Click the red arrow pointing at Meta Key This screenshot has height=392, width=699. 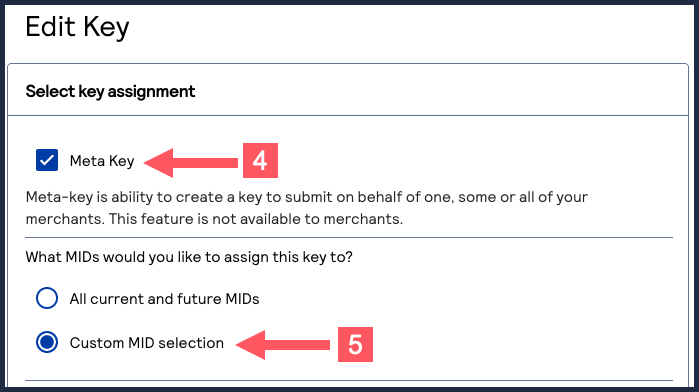(191, 163)
